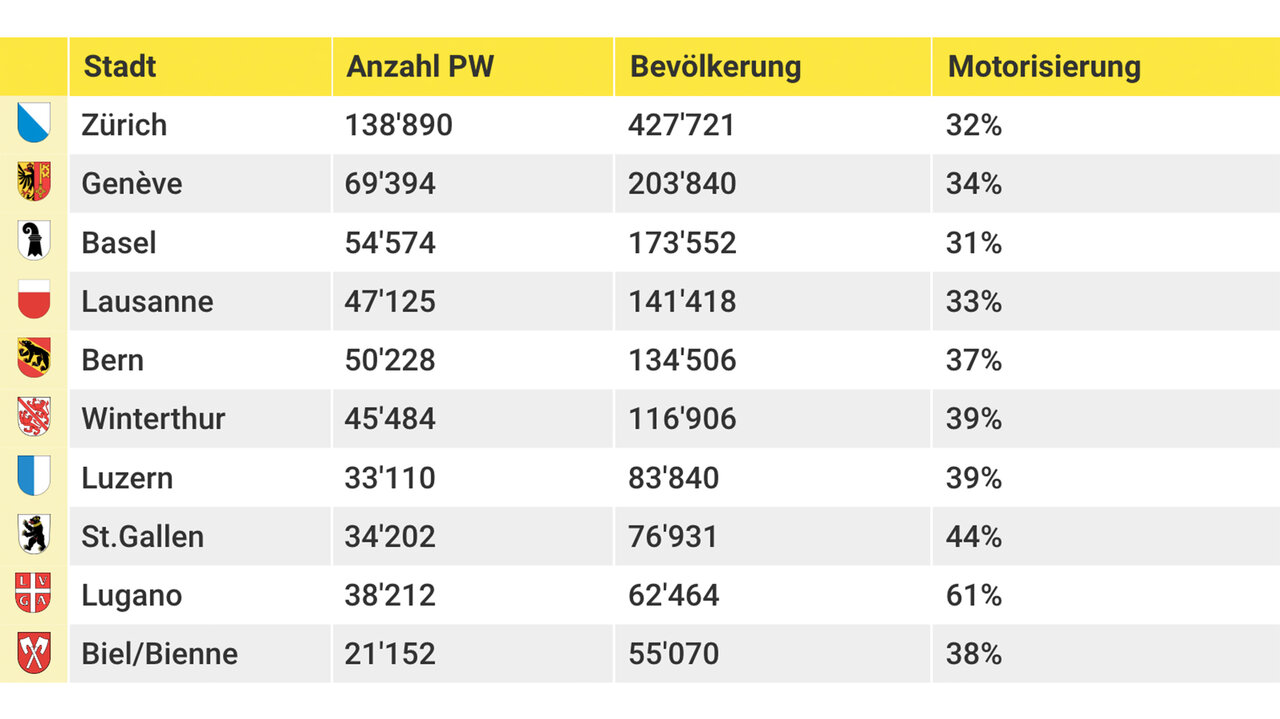Click Genève's car count 69'394

coord(390,184)
